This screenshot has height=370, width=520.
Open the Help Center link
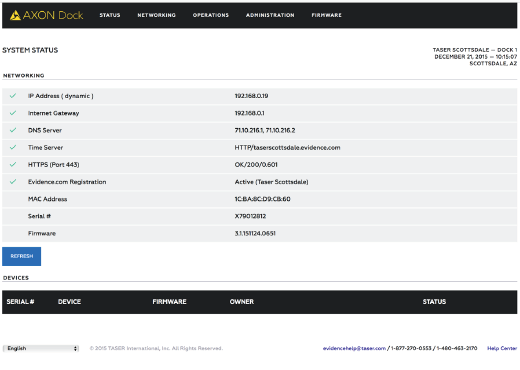pos(502,348)
